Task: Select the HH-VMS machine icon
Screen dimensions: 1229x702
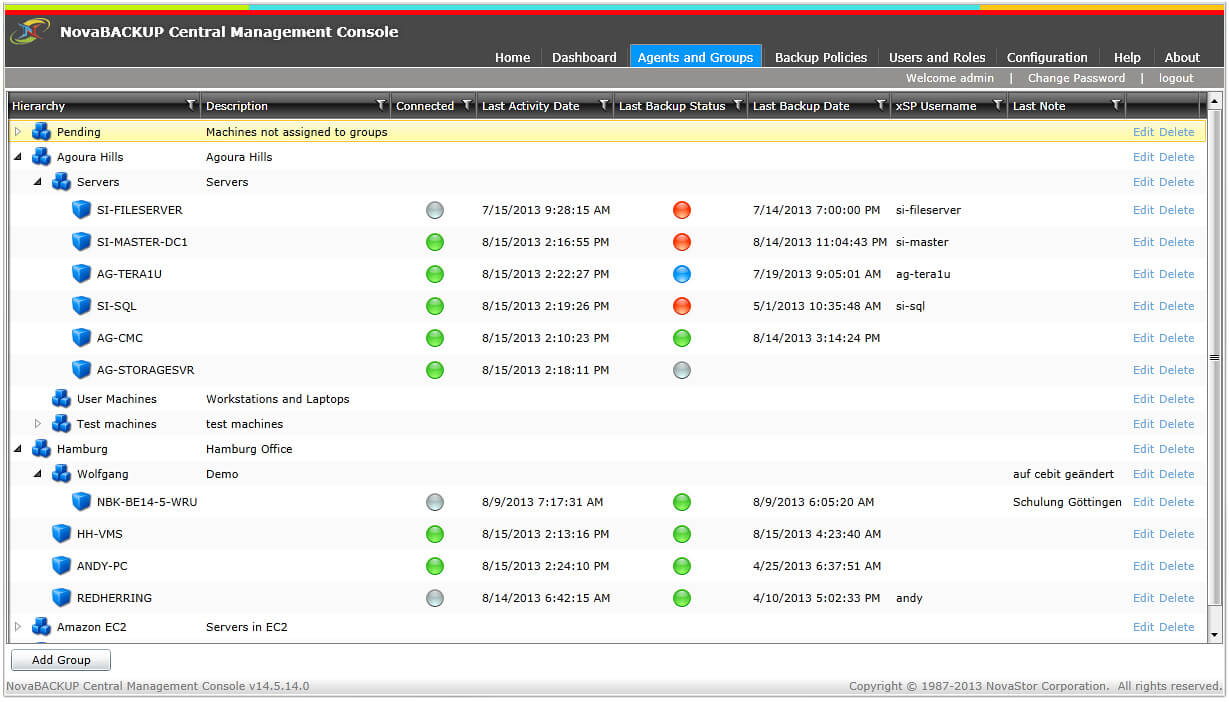Action: point(61,534)
